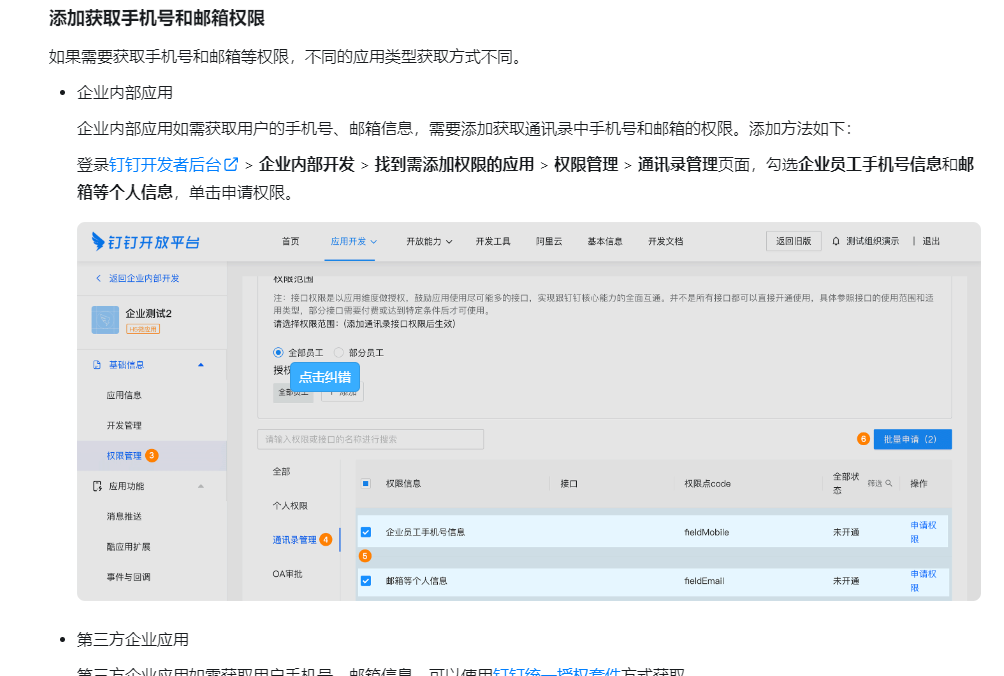Open the 开发管理 sidebar item
The image size is (1004, 676).
click(124, 426)
